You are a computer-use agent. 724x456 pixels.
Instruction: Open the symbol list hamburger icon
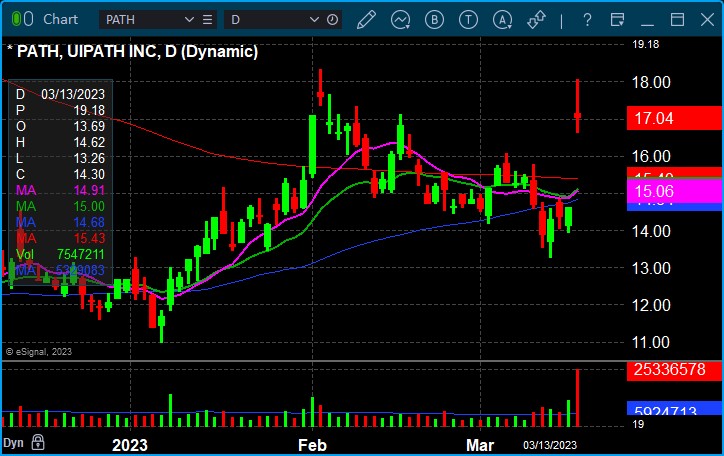(208, 20)
